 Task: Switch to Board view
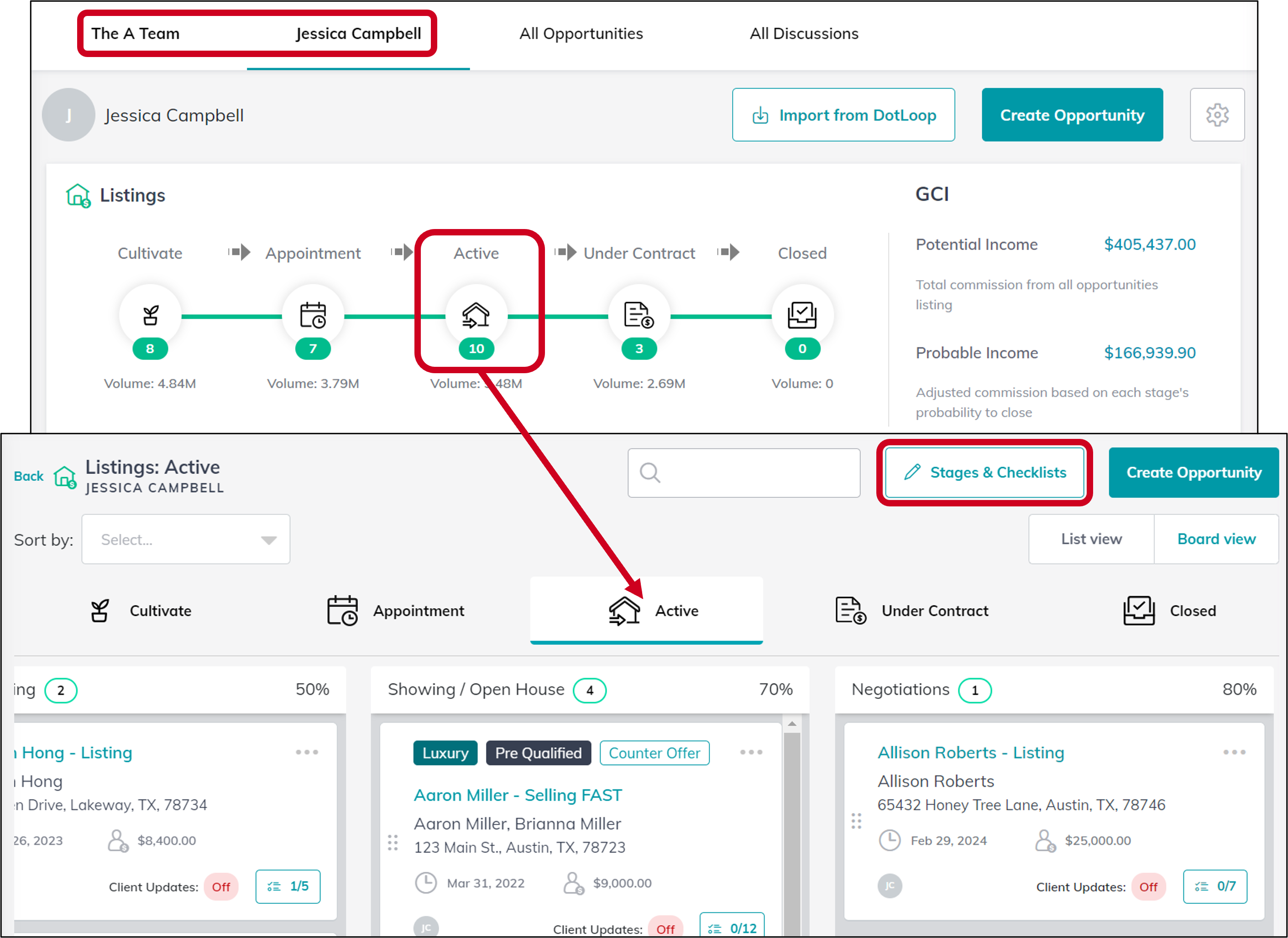pos(1216,539)
